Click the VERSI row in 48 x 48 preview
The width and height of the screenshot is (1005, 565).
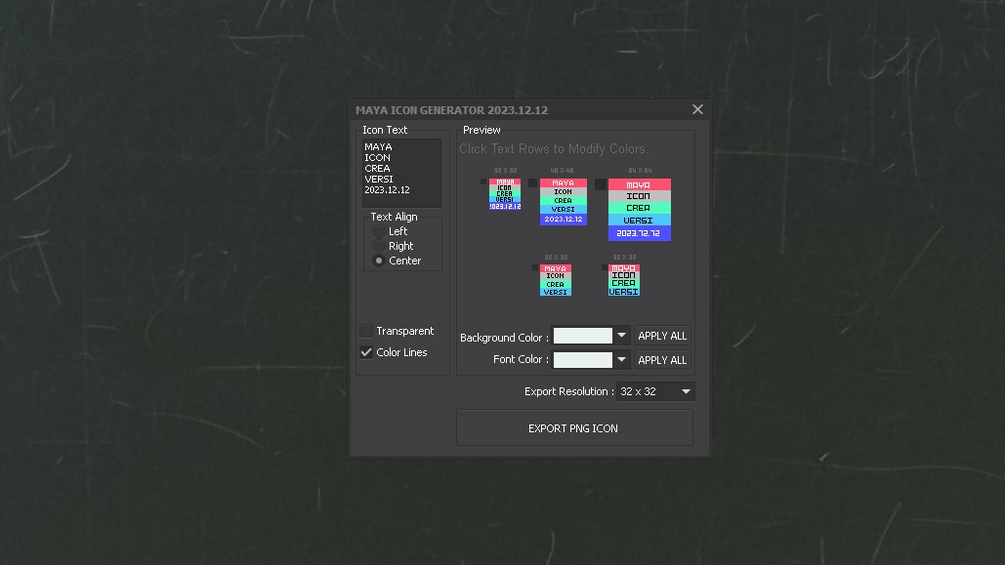coord(563,209)
